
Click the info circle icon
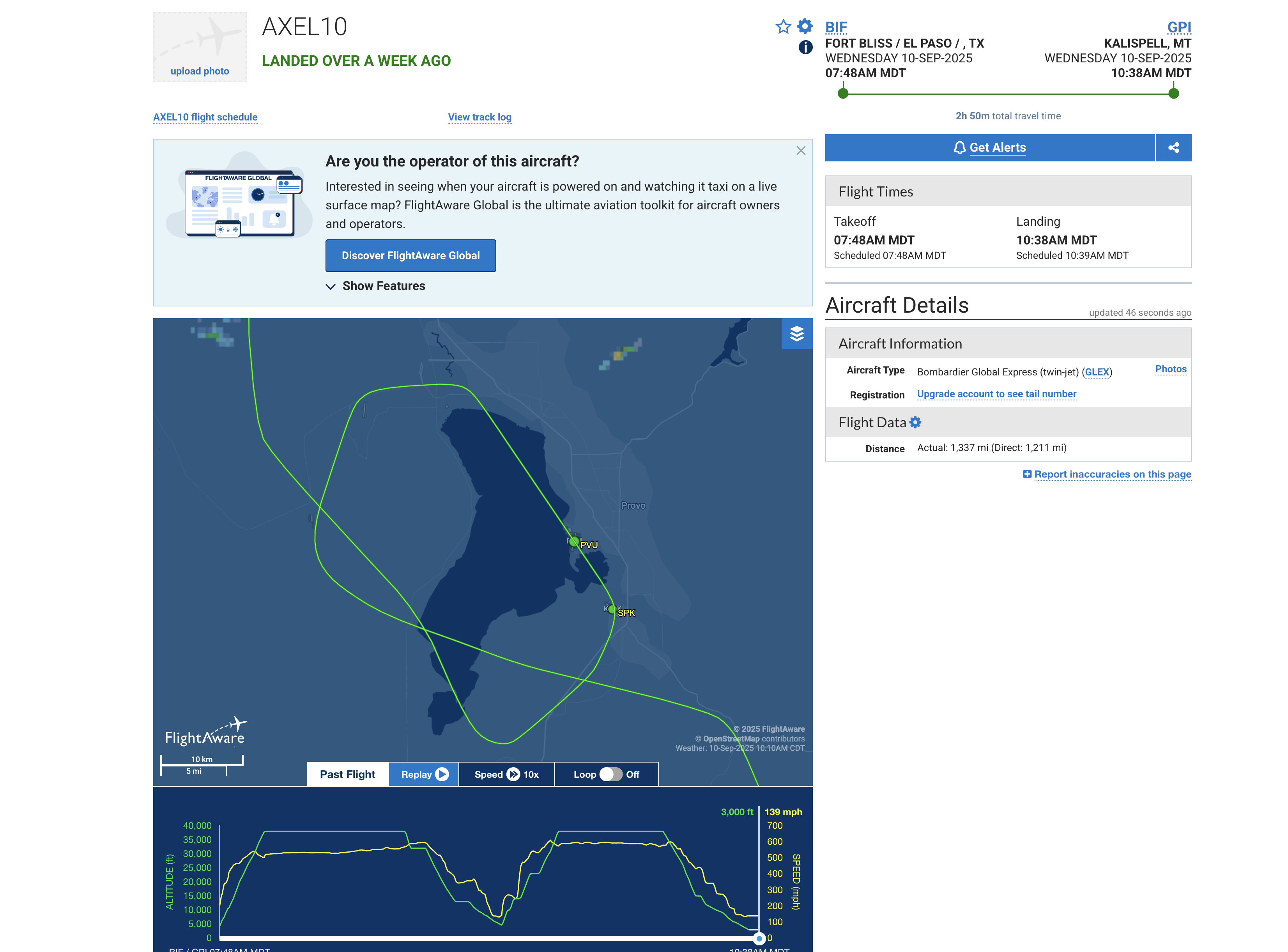[805, 47]
